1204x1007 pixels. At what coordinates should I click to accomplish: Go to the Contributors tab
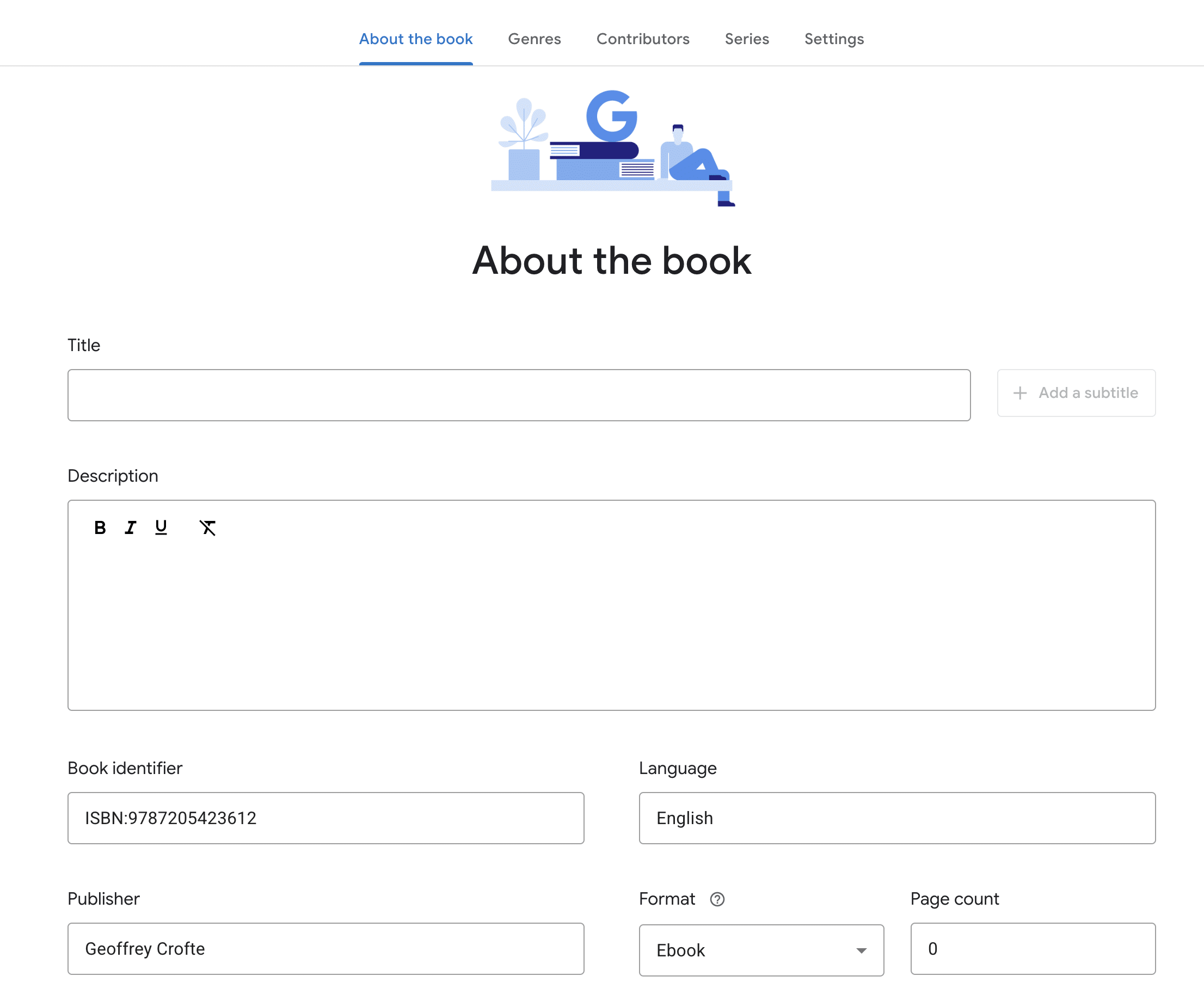tap(643, 39)
